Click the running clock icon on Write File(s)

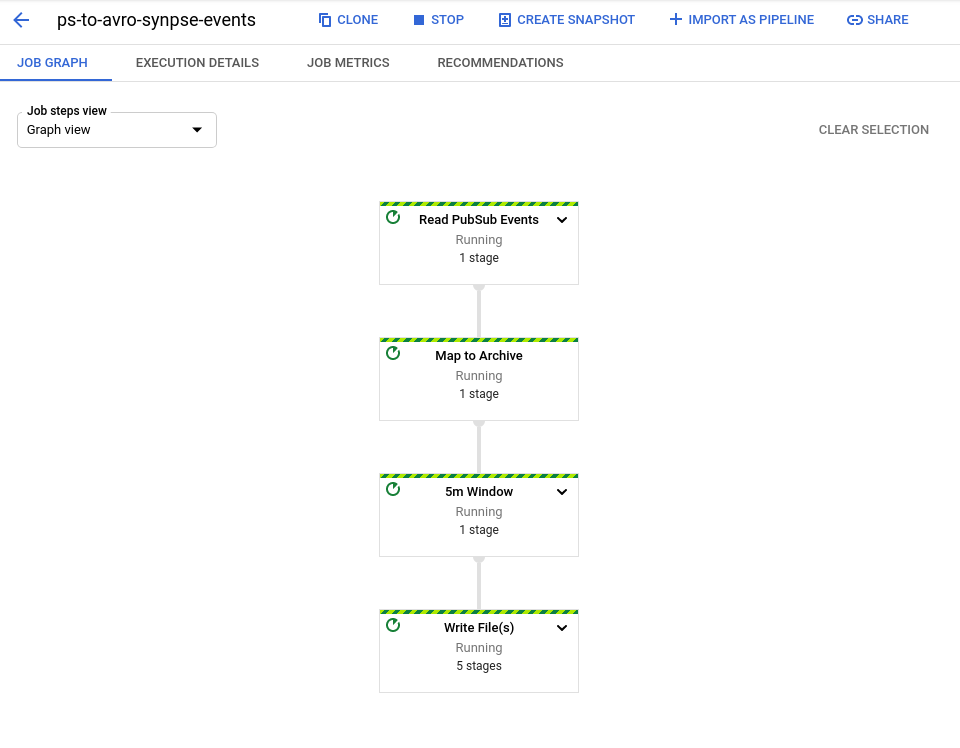click(392, 625)
